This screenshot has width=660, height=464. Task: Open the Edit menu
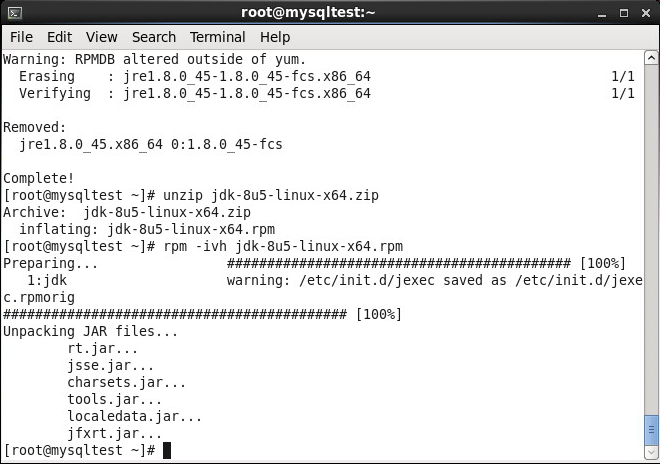59,37
